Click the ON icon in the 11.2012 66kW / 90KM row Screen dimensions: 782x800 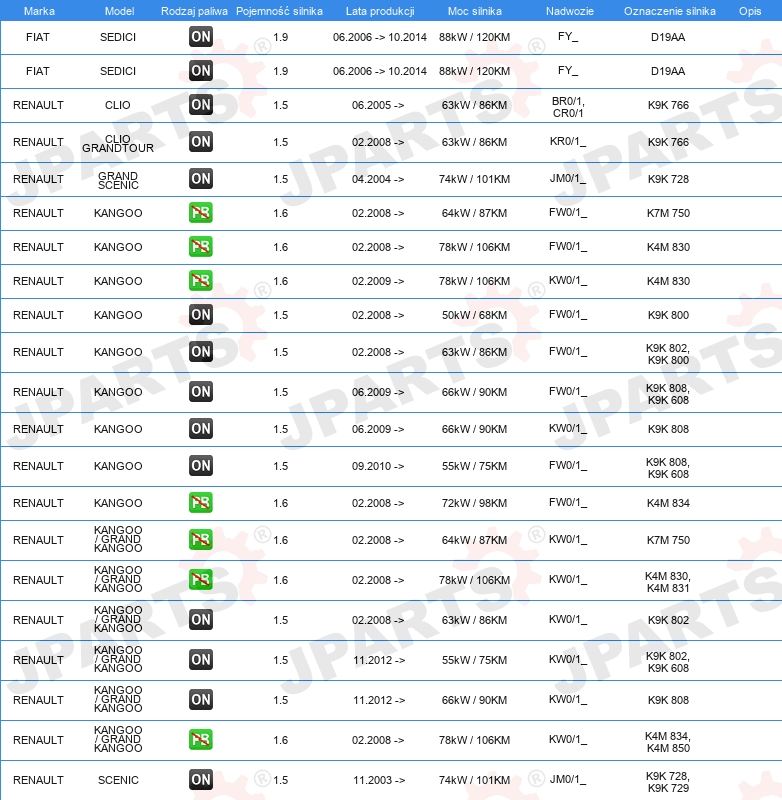200,700
